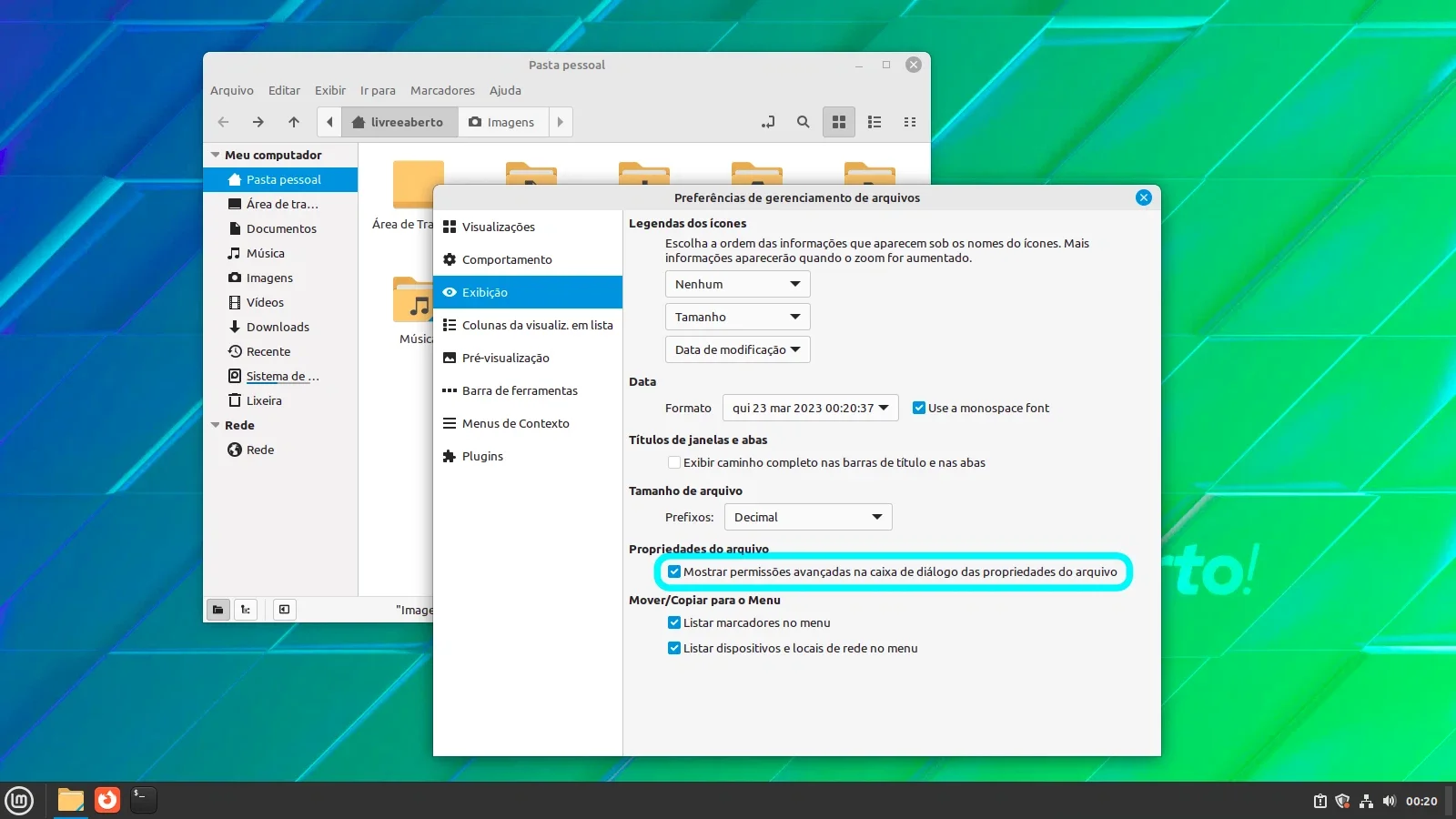Image resolution: width=1456 pixels, height=819 pixels.
Task: Open the Plugins preferences tab
Action: (528, 456)
